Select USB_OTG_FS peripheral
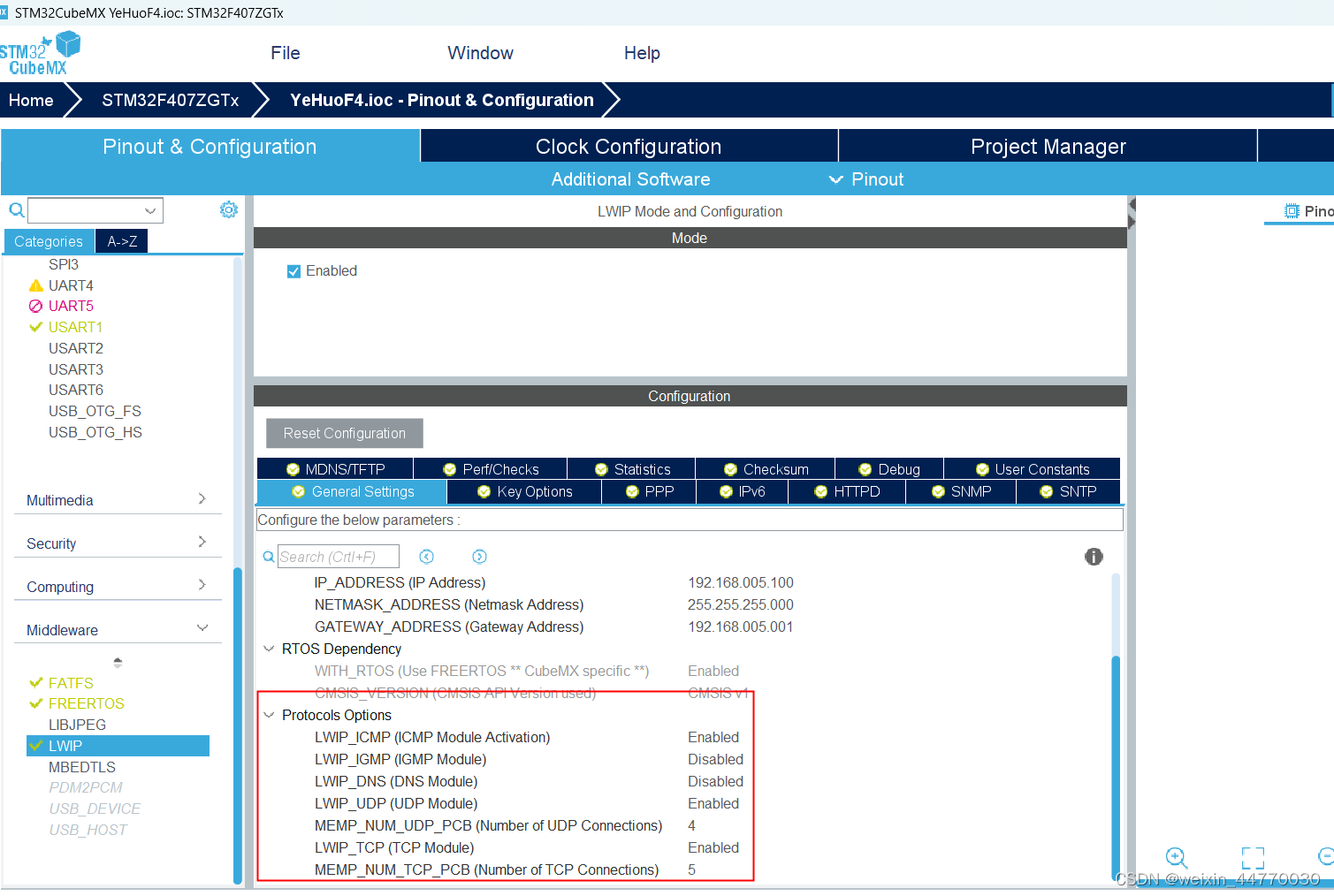 (x=95, y=411)
